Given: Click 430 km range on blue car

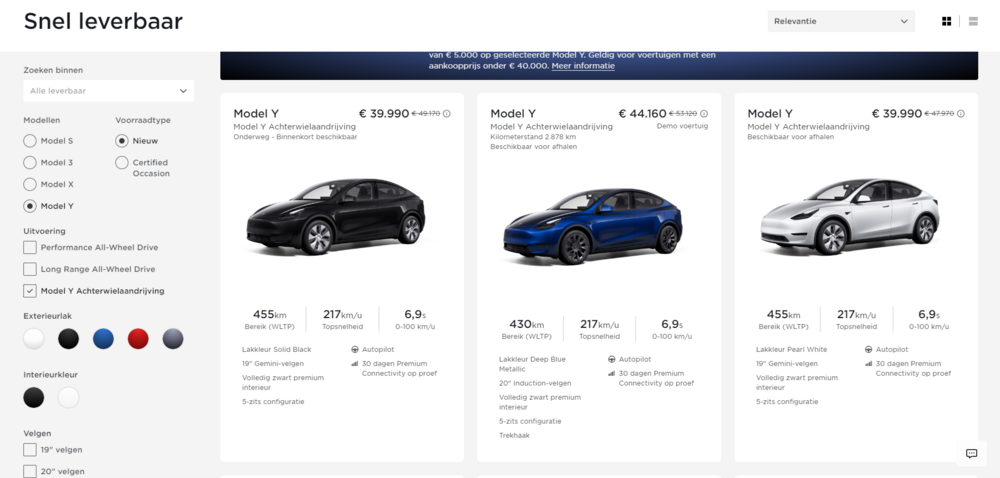Looking at the screenshot, I should click(526, 324).
